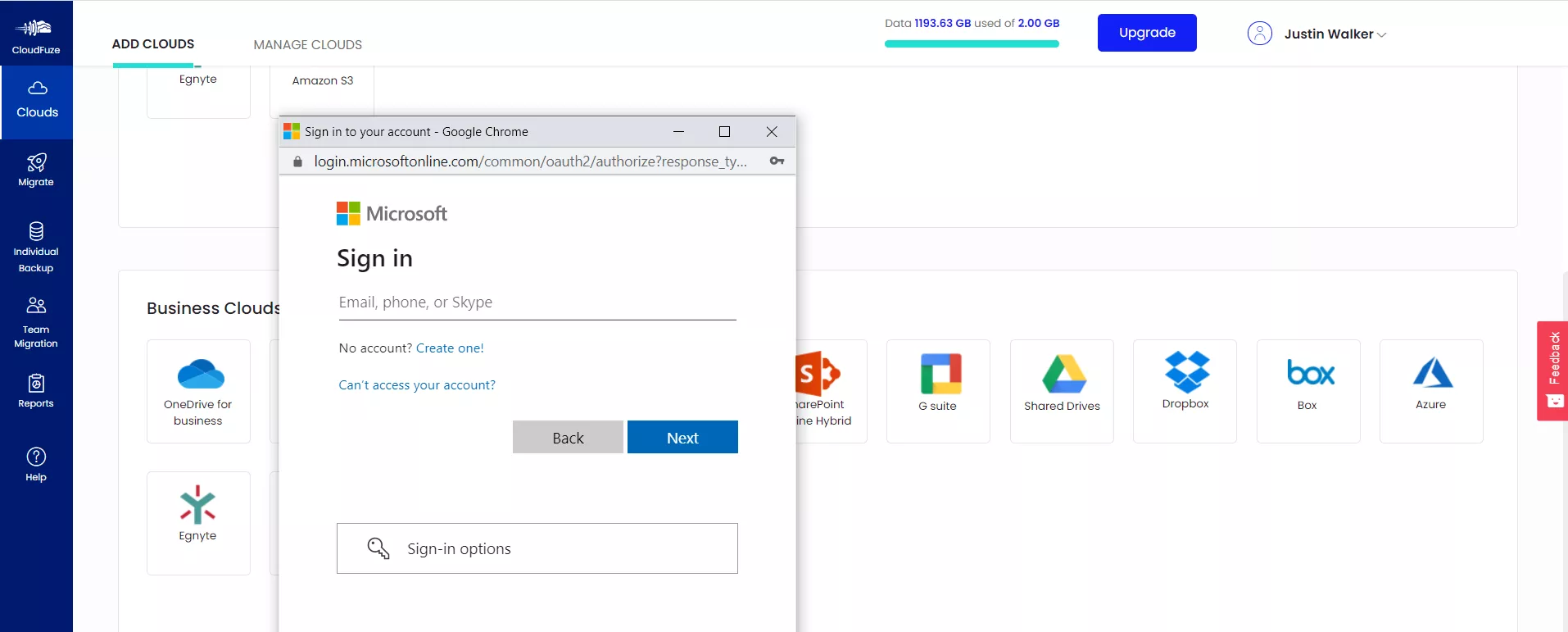Click the CloudFuze logo icon
Viewport: 1568px width, 632px height.
click(34, 28)
